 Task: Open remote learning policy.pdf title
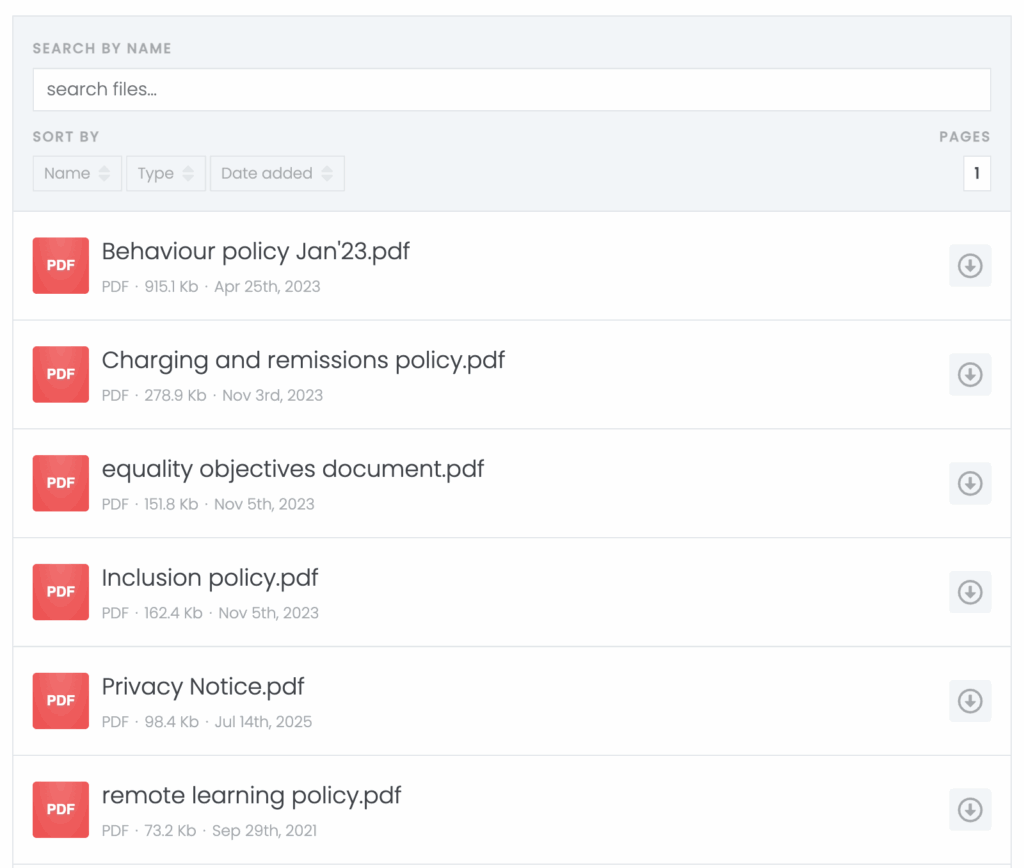251,796
